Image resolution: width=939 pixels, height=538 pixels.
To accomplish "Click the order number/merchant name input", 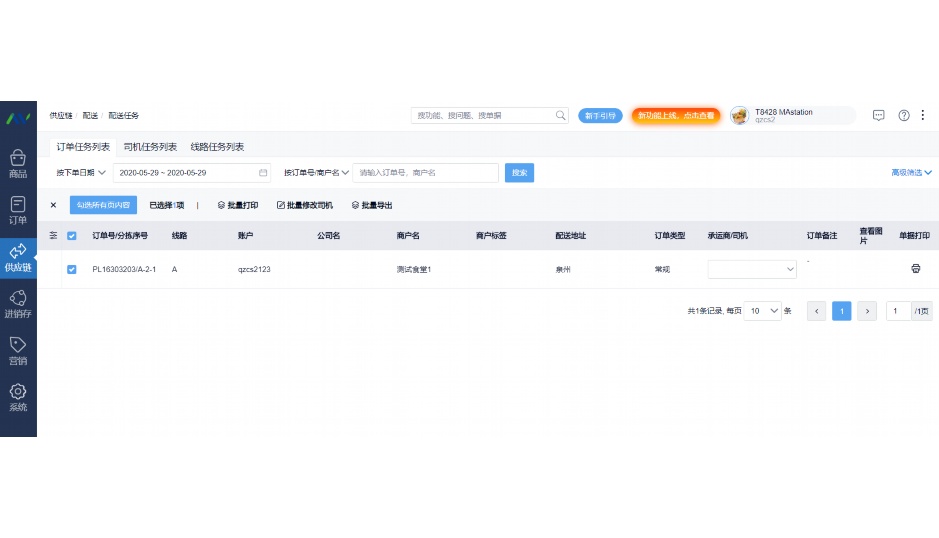I will pos(425,173).
